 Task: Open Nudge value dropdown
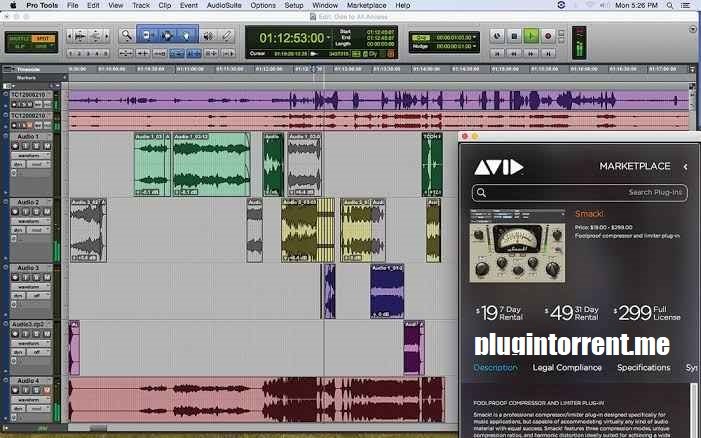(475, 46)
